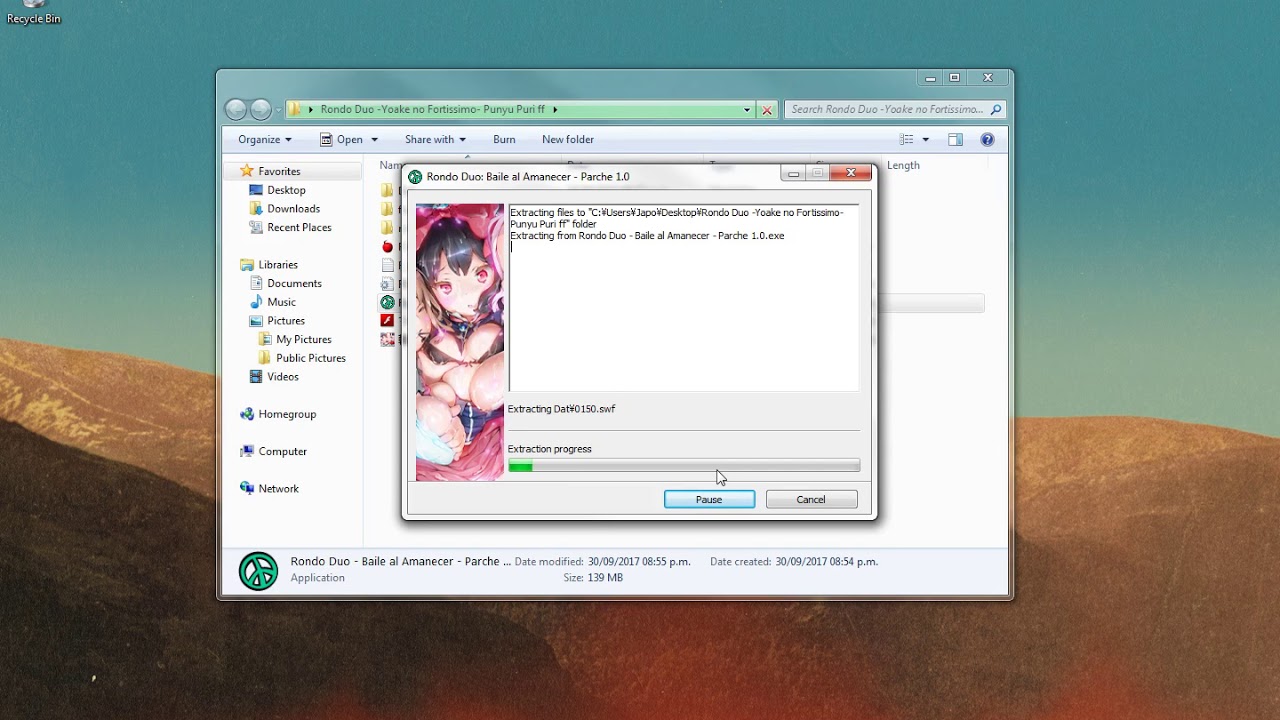1280x720 pixels.
Task: Cancel the Rondo Duo patch extraction
Action: pyautogui.click(x=811, y=499)
